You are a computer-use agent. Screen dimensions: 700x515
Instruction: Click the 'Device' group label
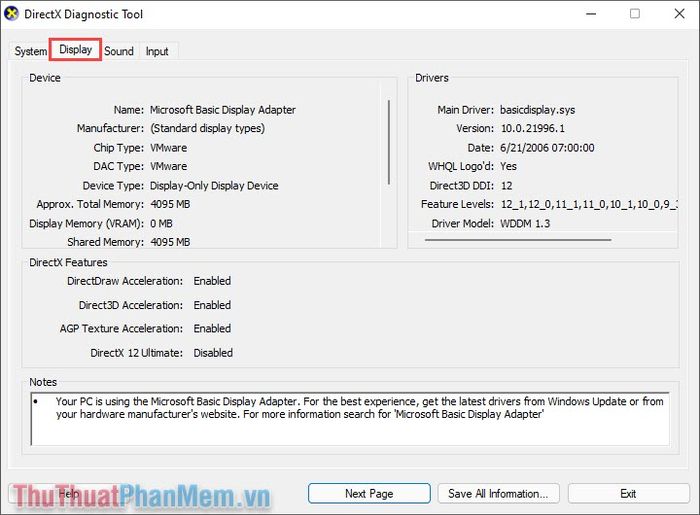click(45, 78)
